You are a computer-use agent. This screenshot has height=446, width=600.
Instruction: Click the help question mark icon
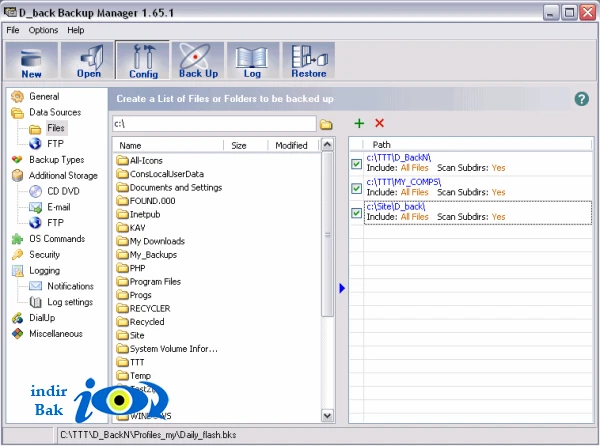point(581,99)
